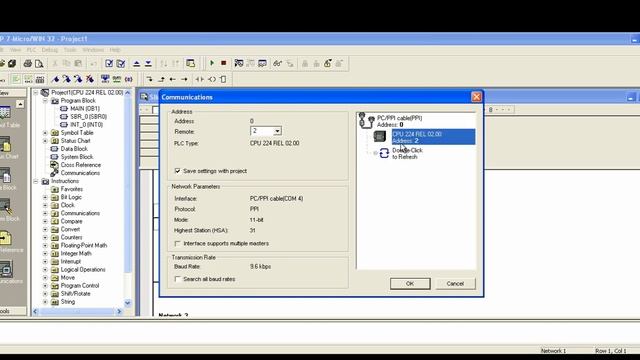This screenshot has height=360, width=640.
Task: Select Data Block in the project tree
Action: point(74,149)
